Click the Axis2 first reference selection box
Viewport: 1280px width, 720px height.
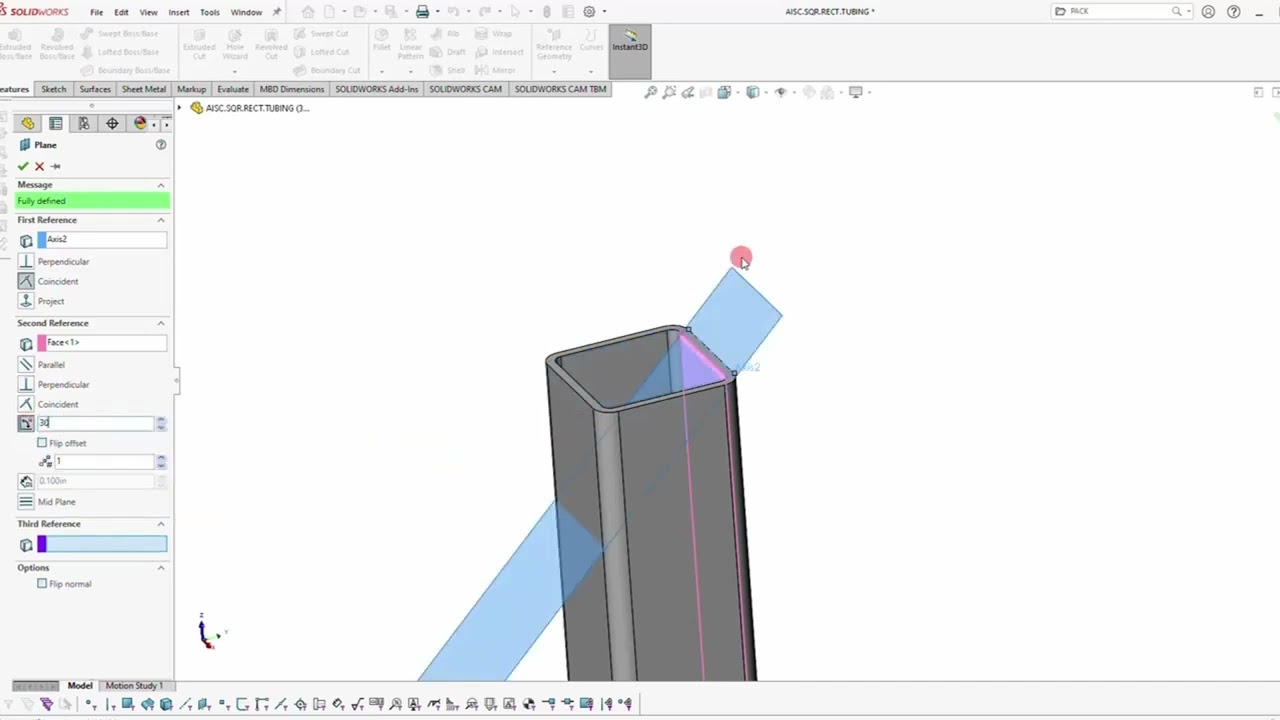102,240
